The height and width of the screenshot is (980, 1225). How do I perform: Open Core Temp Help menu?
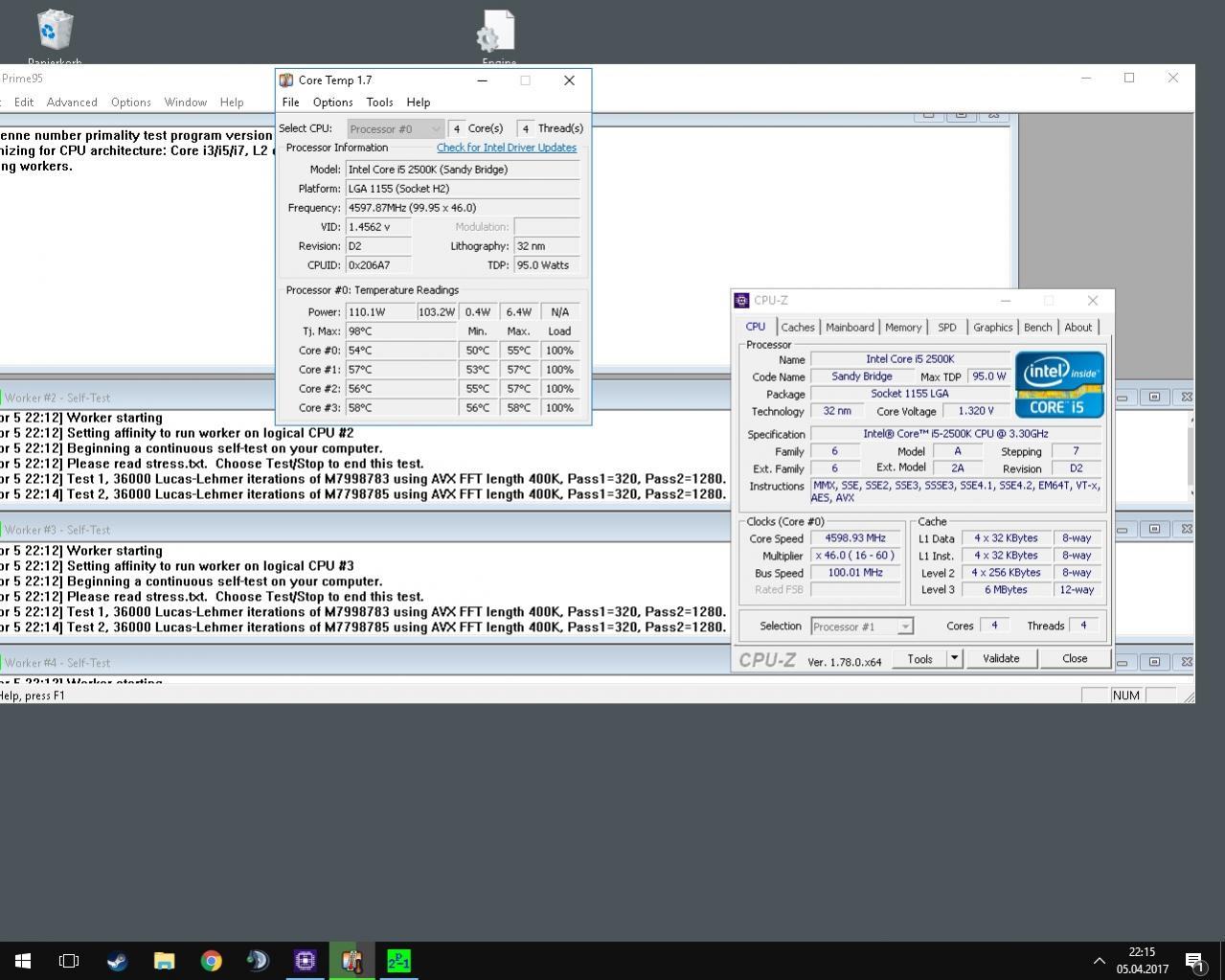pyautogui.click(x=418, y=103)
